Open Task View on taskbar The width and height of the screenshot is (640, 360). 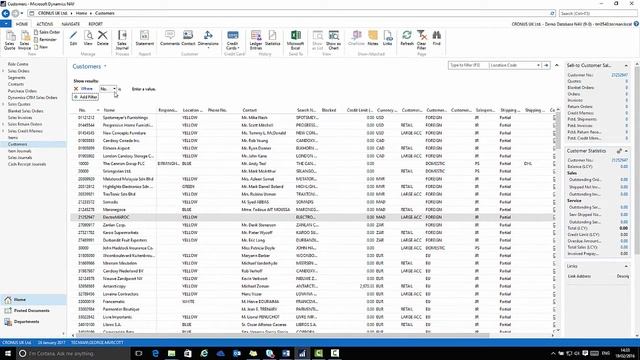[x=139, y=353]
